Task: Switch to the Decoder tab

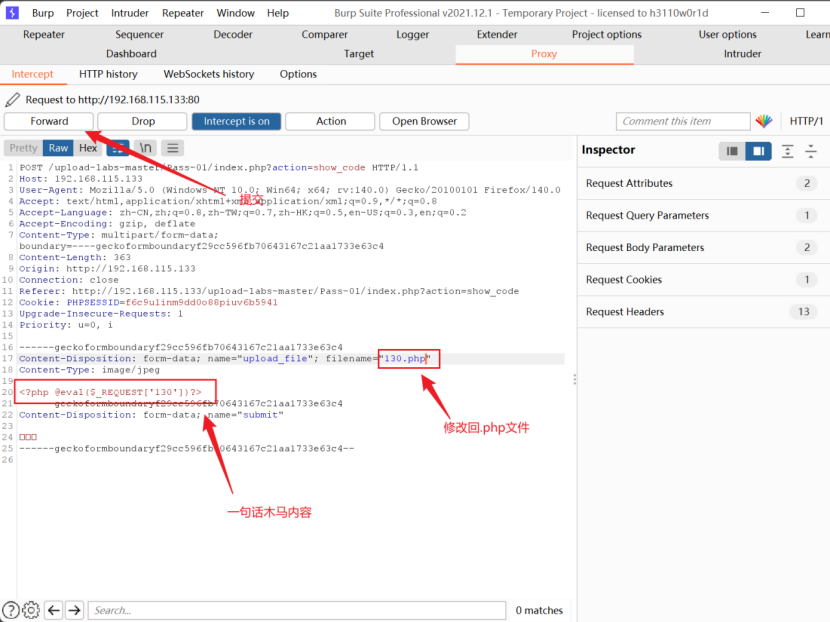Action: pos(233,34)
